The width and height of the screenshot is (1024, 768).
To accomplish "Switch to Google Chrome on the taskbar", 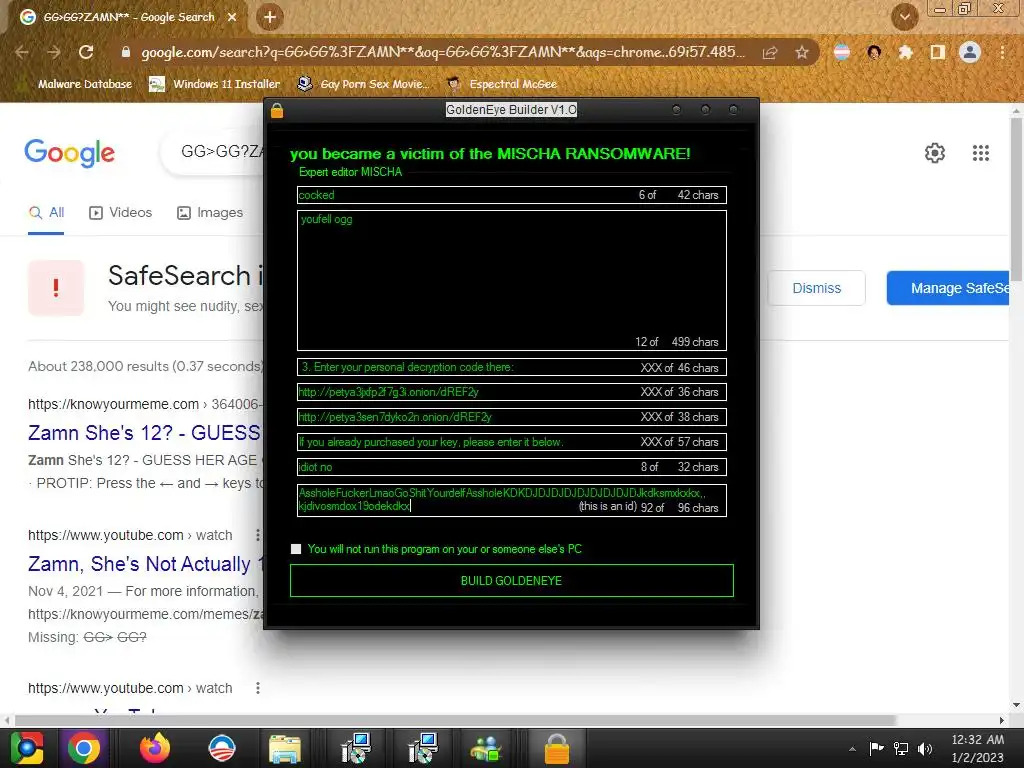I will click(x=84, y=748).
